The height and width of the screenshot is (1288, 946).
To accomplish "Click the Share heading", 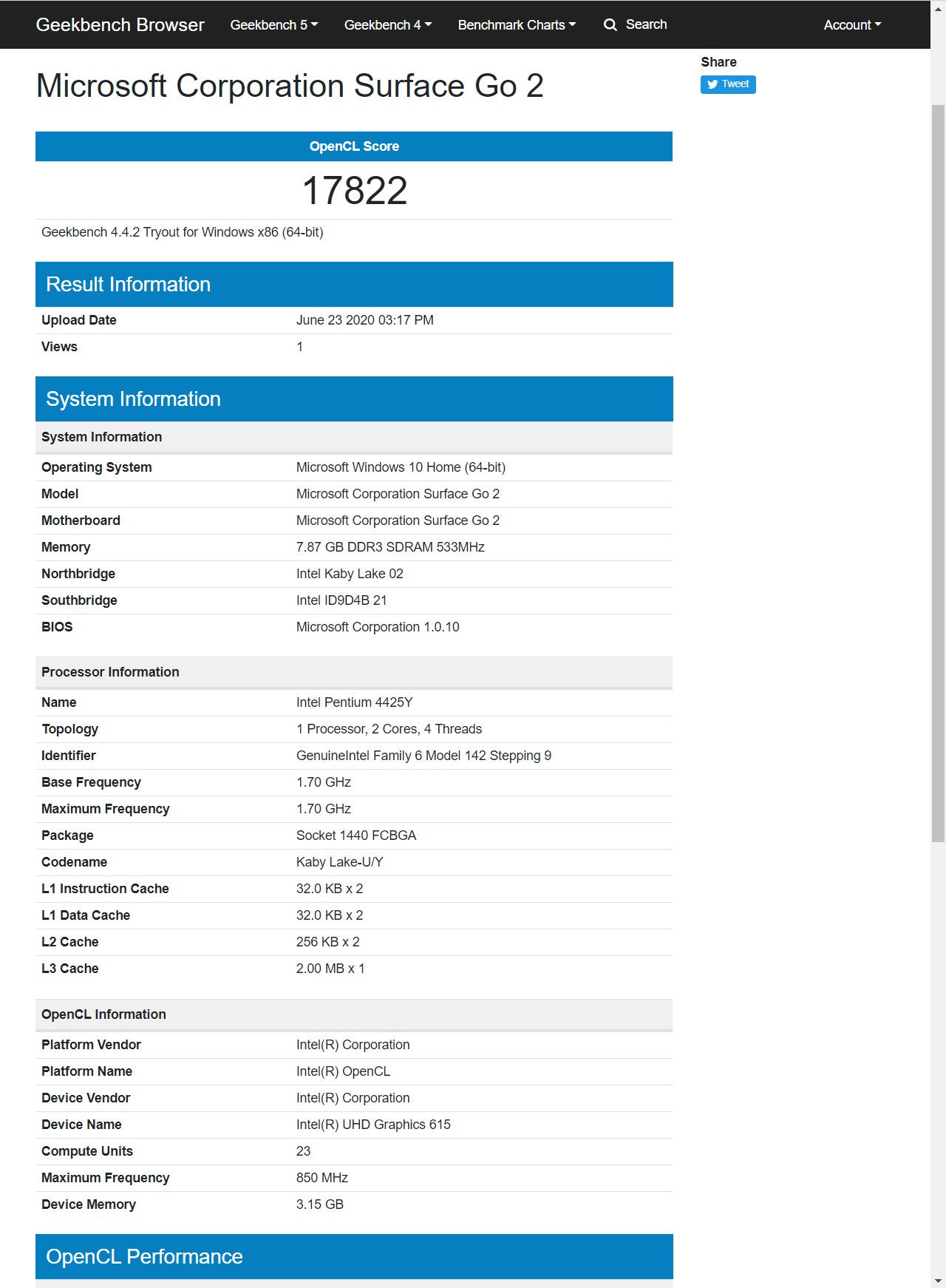I will click(718, 62).
